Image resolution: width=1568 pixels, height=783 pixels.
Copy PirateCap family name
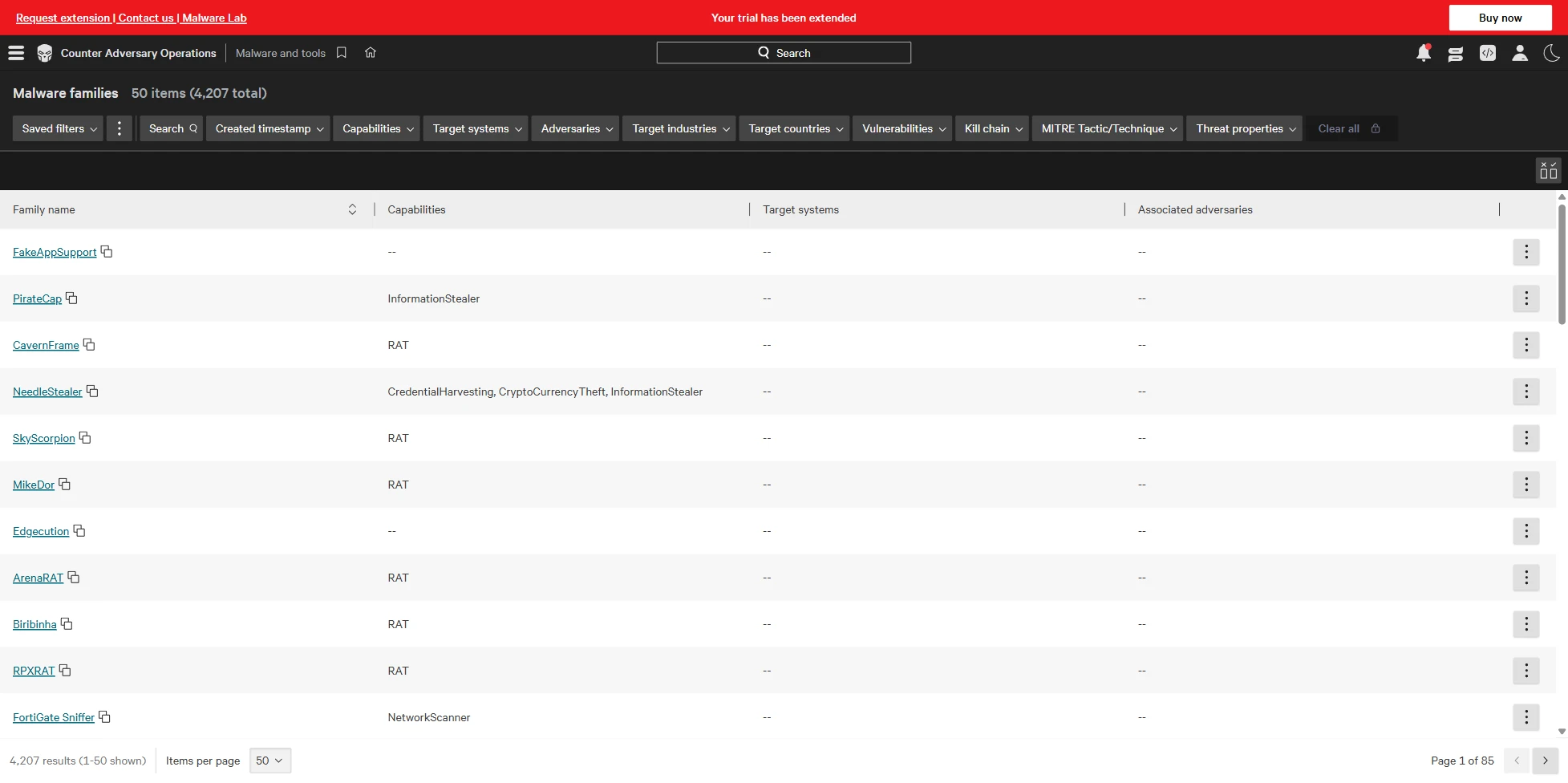pos(71,298)
